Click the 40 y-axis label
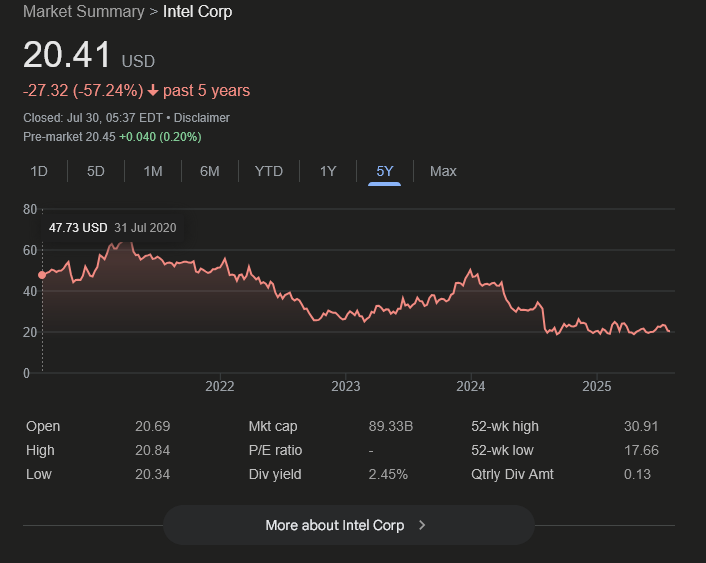The image size is (706, 563). point(30,291)
